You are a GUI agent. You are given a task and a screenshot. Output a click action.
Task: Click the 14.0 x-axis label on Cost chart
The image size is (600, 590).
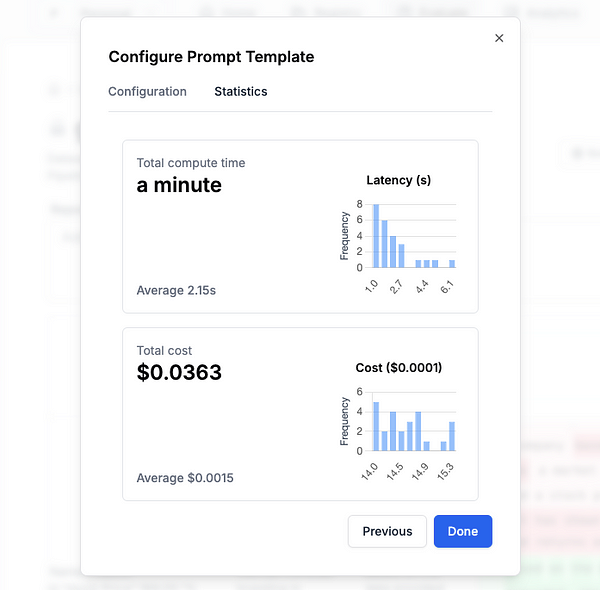click(367, 468)
